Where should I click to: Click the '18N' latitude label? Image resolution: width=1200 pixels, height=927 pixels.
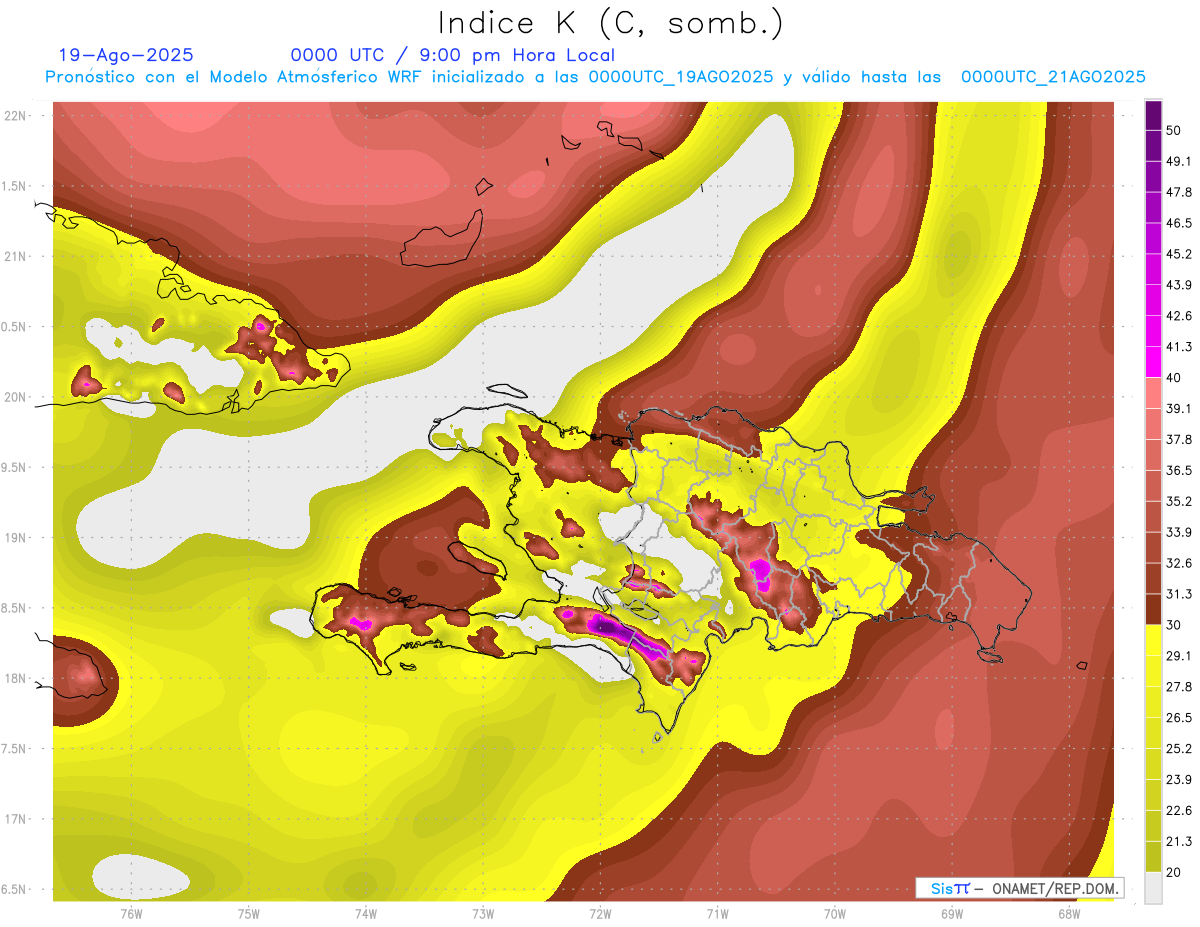tap(16, 678)
